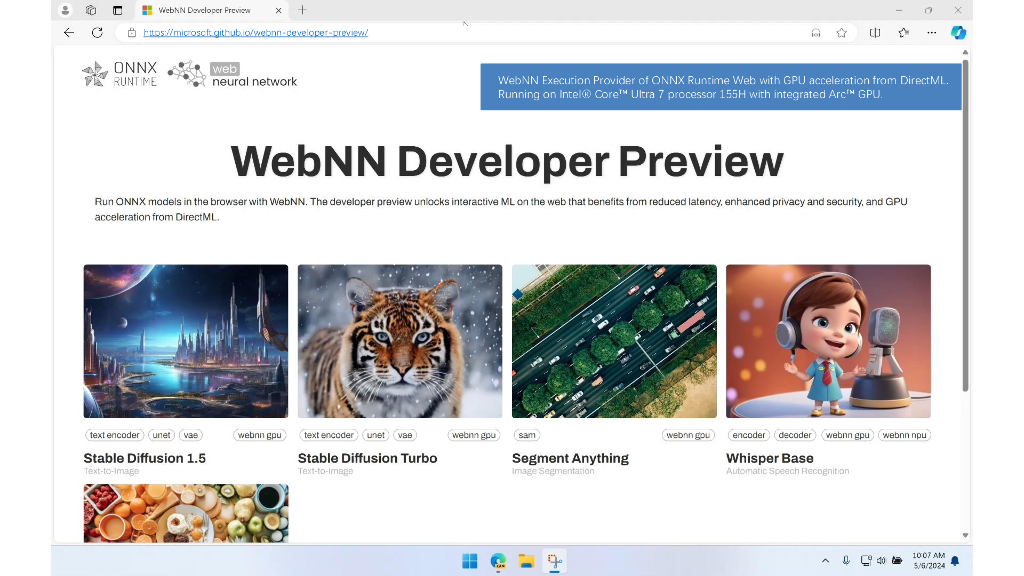The image size is (1024, 576).
Task: Open the food image thumbnail in the second row
Action: pos(185,513)
